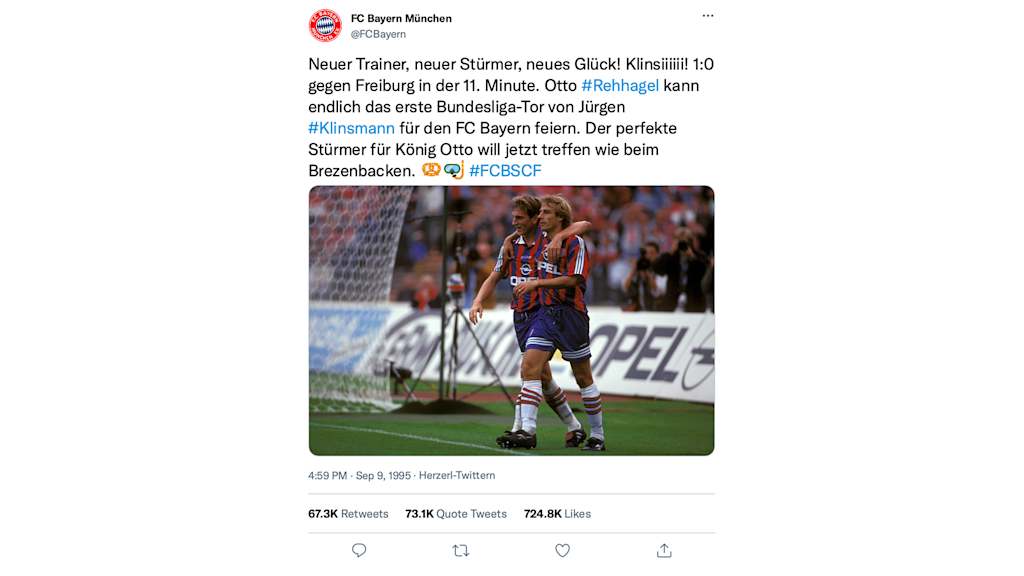Open the #FCBSCF hashtag link
Screen dimensions: 1024x576
[x=505, y=170]
